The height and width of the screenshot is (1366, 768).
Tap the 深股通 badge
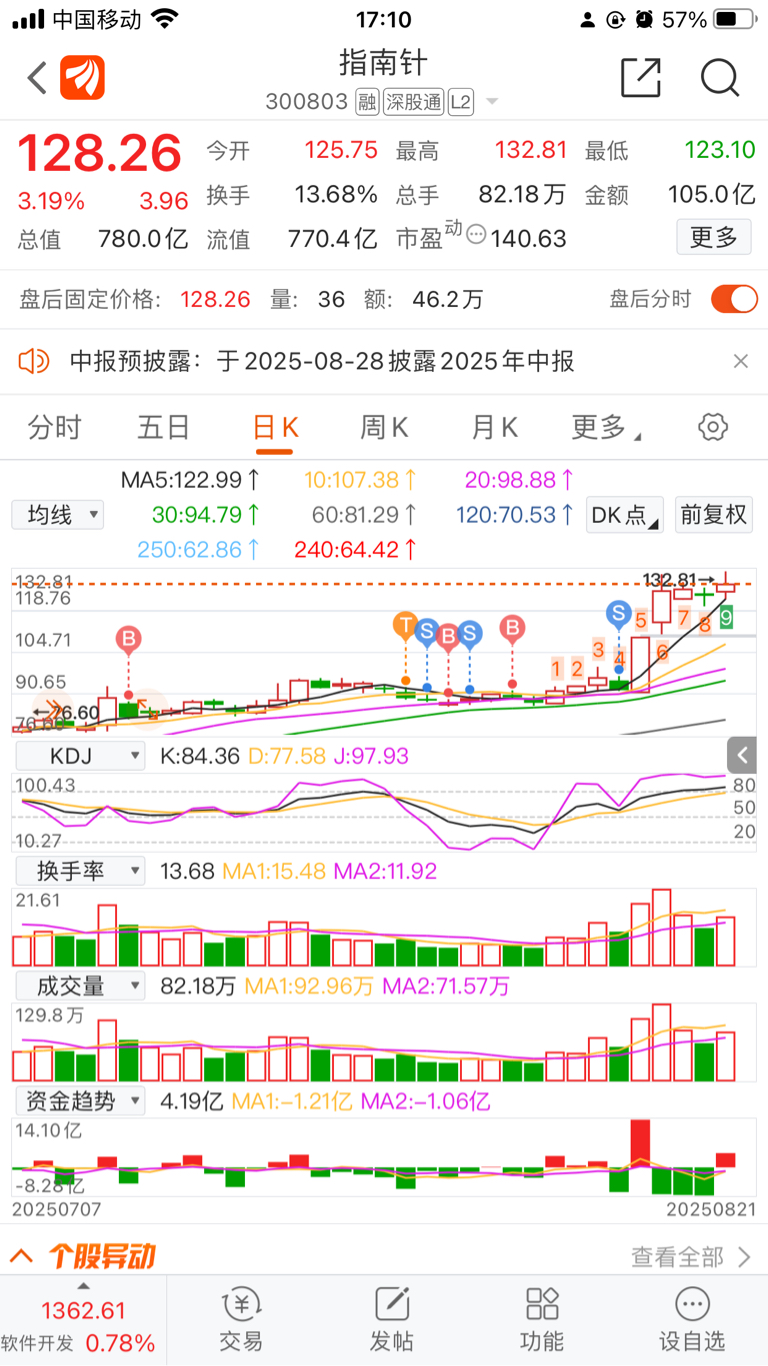click(412, 102)
